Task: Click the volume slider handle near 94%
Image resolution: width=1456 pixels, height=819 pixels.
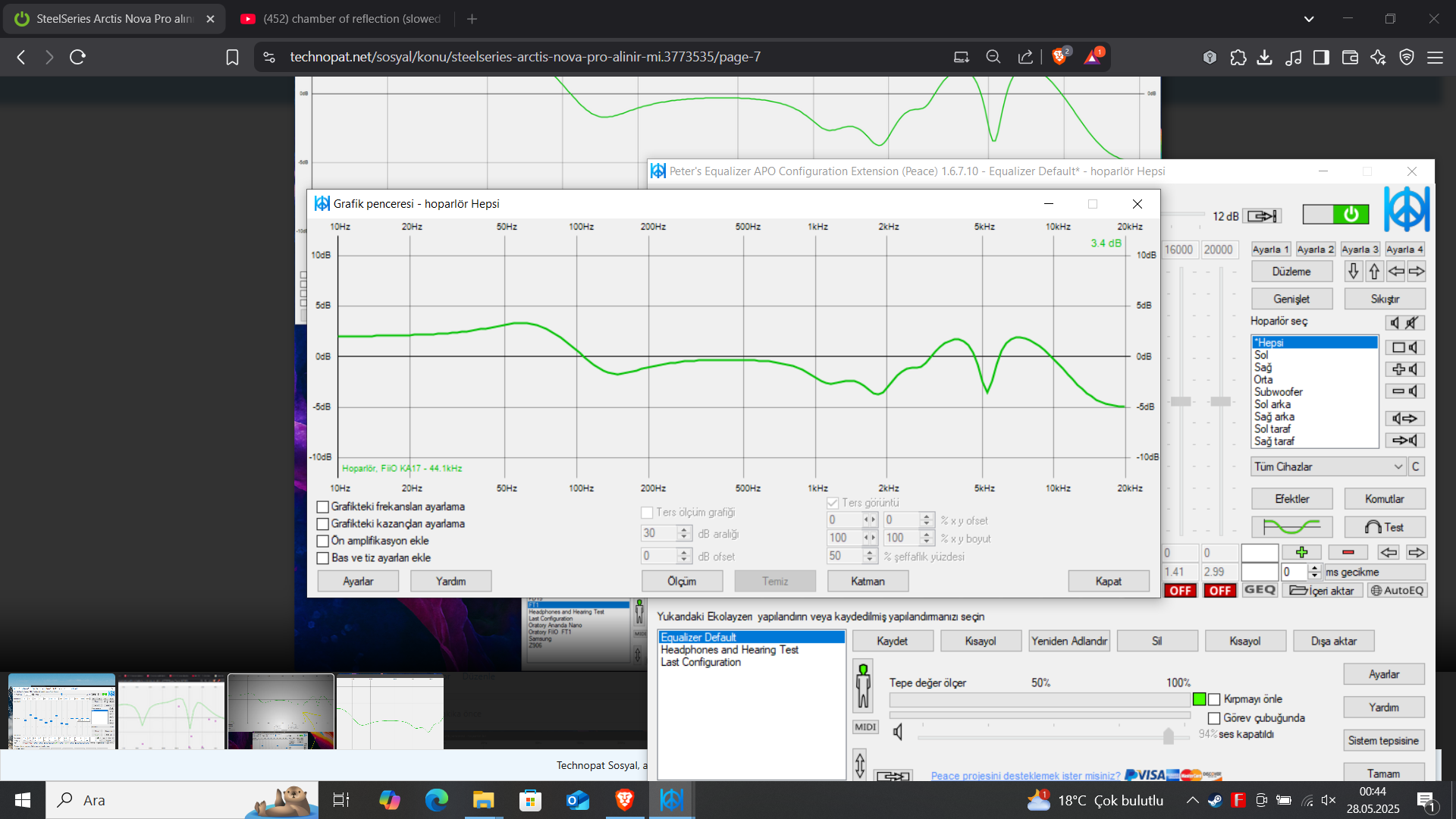Action: coord(1169,736)
